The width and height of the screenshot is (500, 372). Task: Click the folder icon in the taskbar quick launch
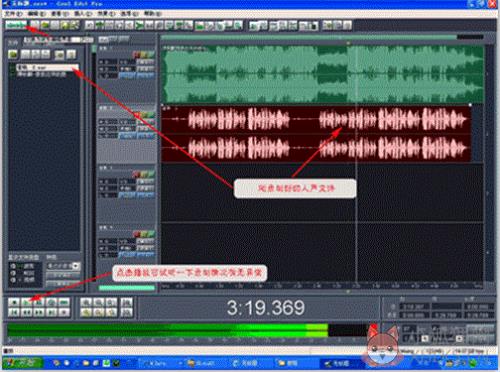tap(86, 363)
